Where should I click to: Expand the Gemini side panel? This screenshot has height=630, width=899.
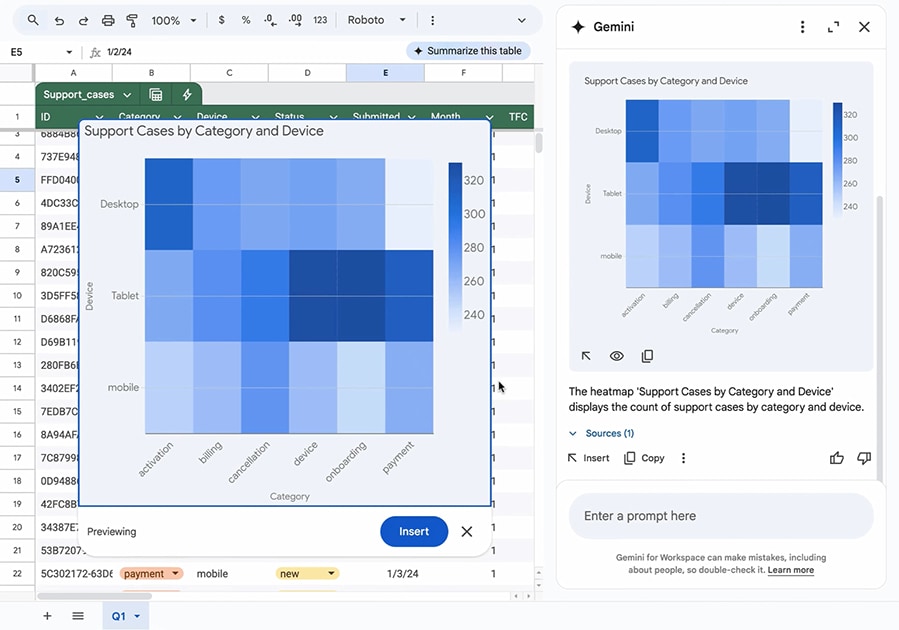pyautogui.click(x=833, y=27)
